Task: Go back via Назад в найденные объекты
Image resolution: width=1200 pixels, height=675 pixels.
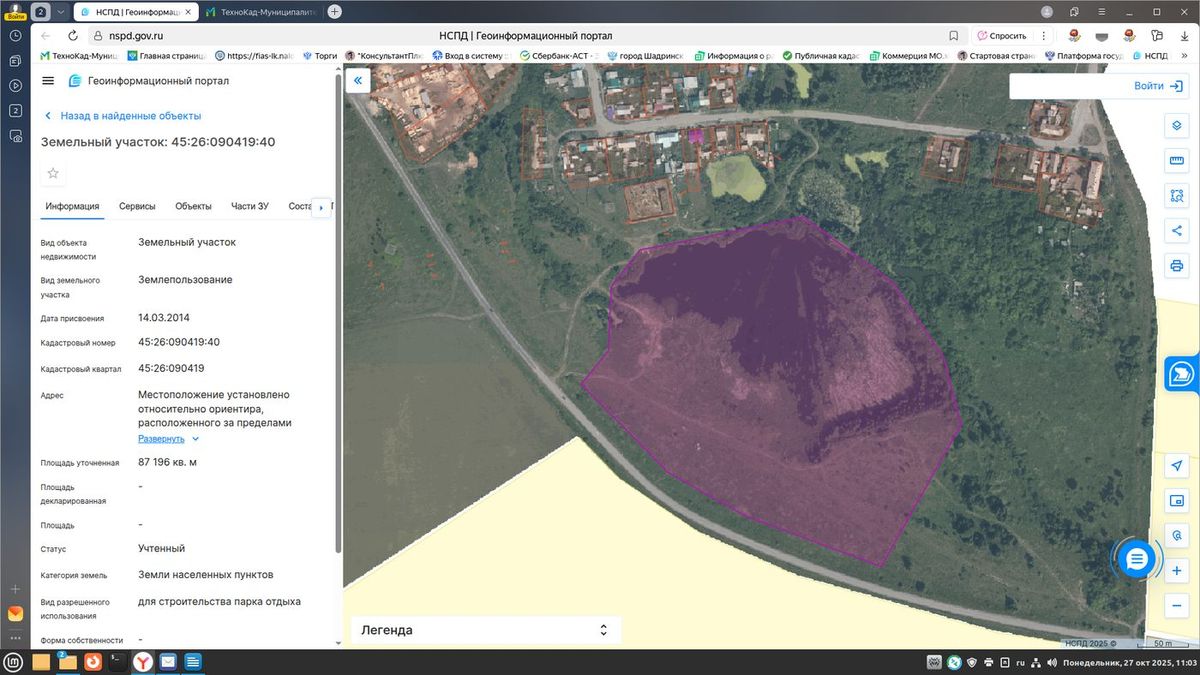Action: 122,116
